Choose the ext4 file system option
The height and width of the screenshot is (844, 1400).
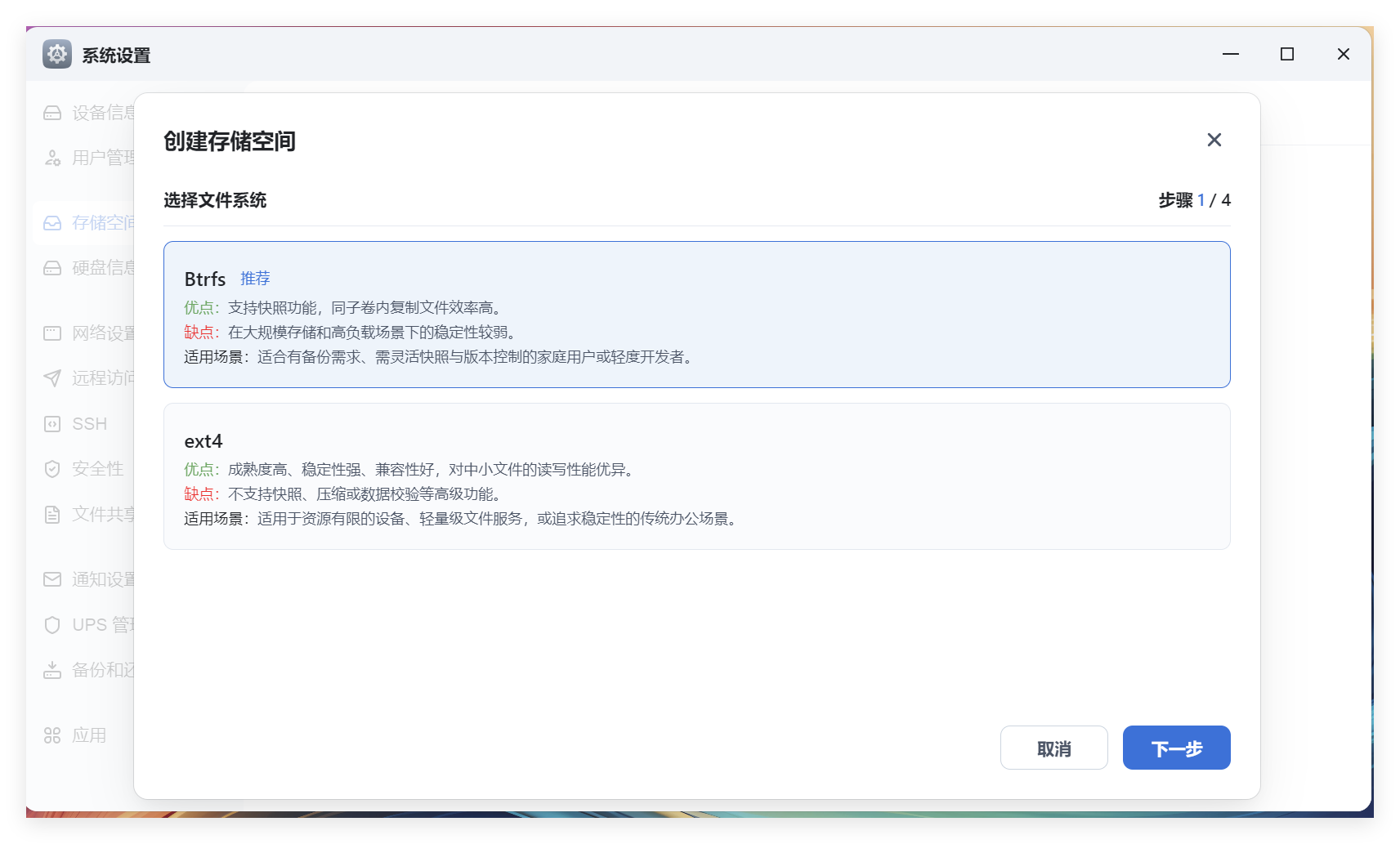pyautogui.click(x=697, y=476)
